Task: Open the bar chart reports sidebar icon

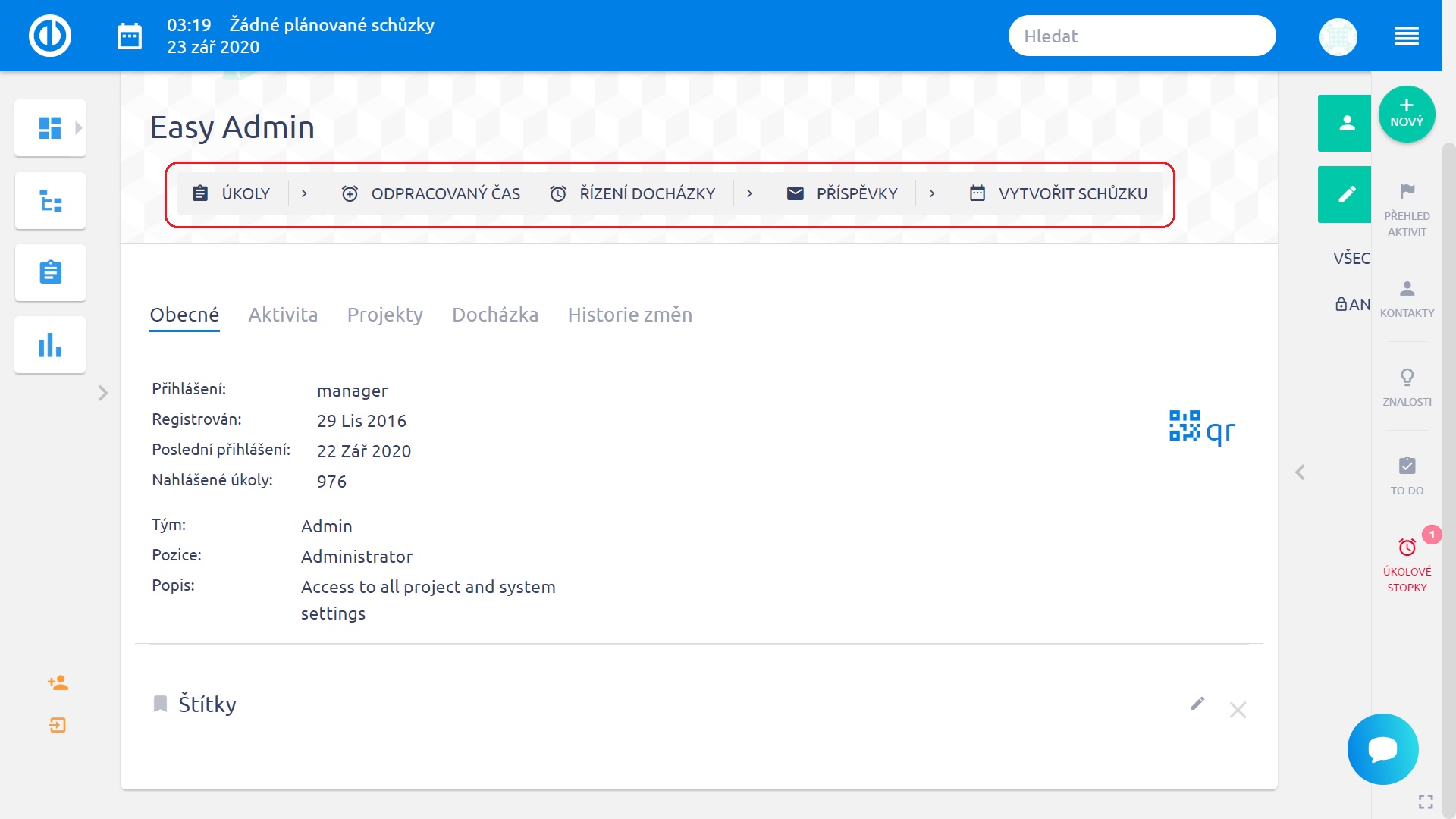Action: pos(50,345)
